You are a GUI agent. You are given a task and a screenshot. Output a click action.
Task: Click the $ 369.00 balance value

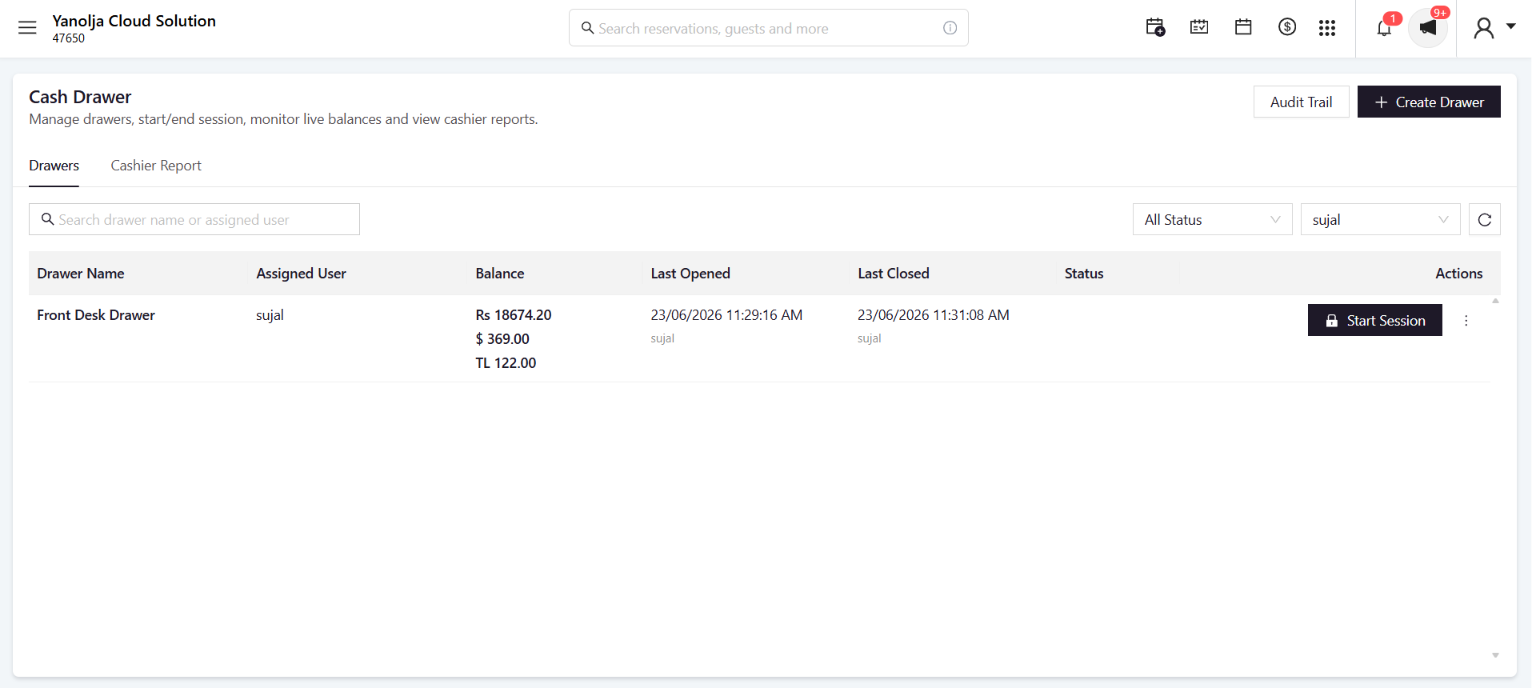coord(503,339)
